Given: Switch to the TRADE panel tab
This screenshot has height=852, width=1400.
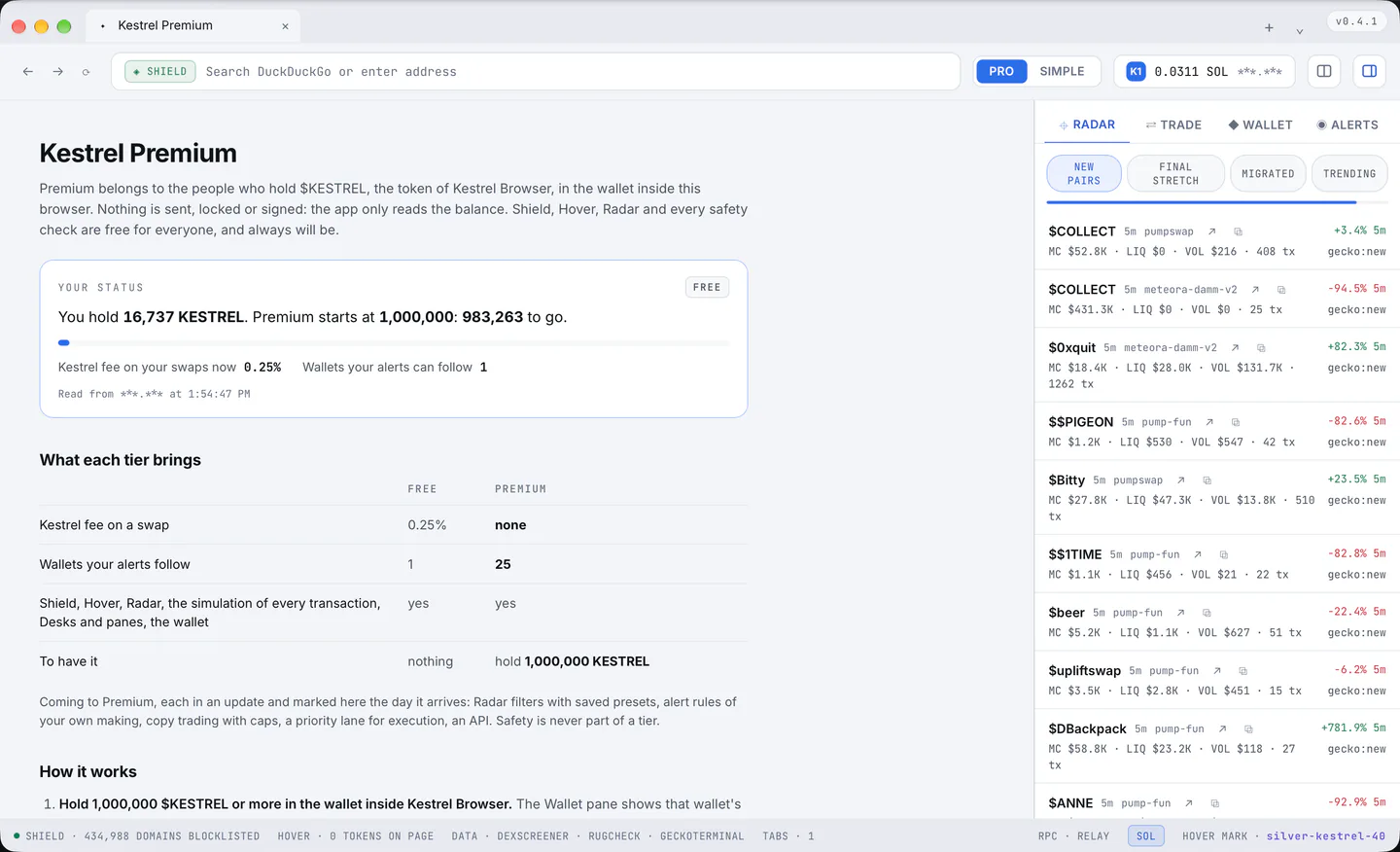Looking at the screenshot, I should click(x=1173, y=124).
